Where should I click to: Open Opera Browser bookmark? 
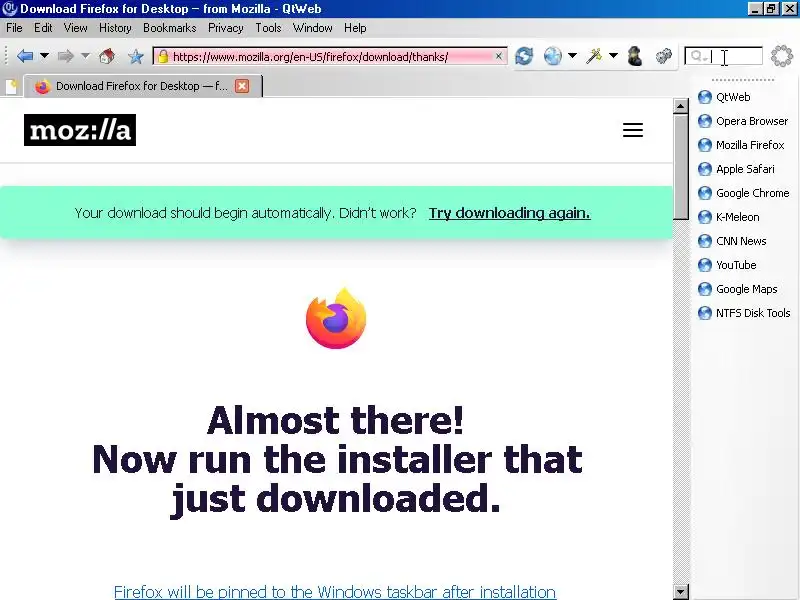[743, 121]
